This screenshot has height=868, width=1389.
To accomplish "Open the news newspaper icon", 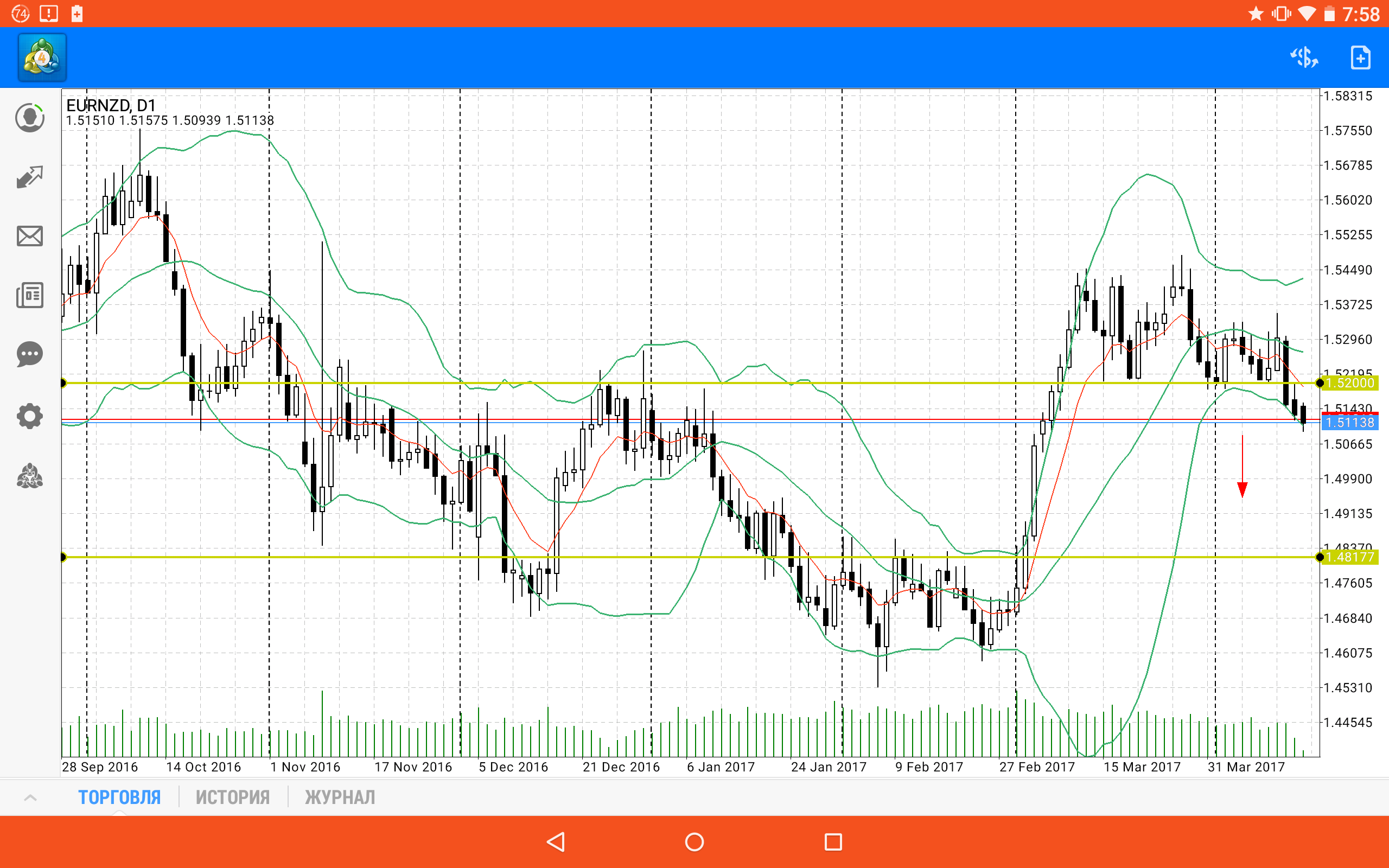I will 30,295.
